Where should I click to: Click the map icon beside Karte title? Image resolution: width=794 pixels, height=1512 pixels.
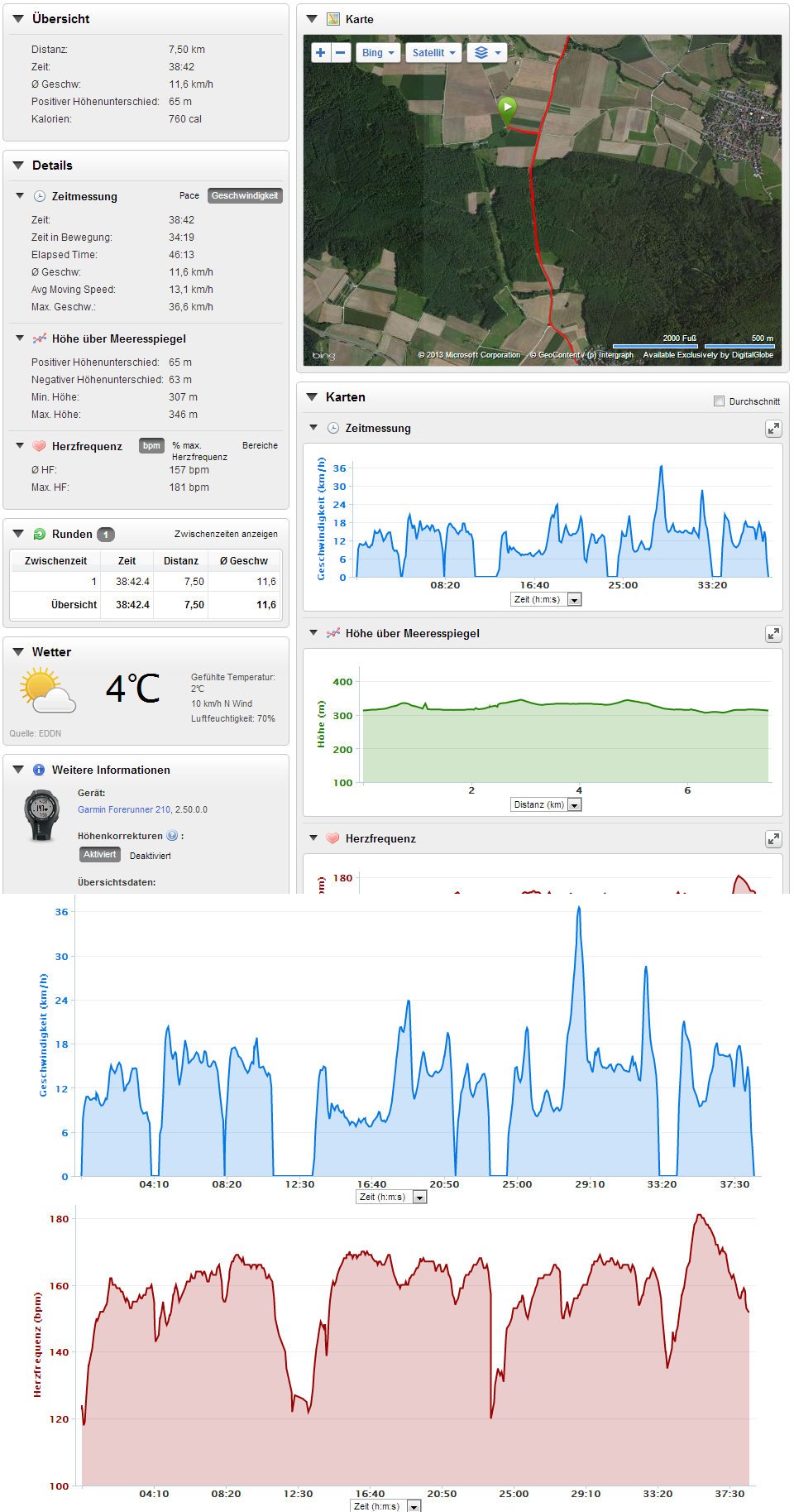coord(333,19)
